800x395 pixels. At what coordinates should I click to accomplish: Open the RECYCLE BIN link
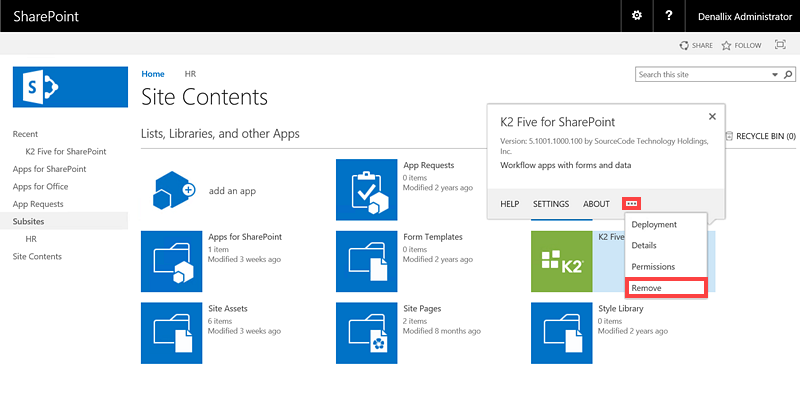click(x=760, y=136)
